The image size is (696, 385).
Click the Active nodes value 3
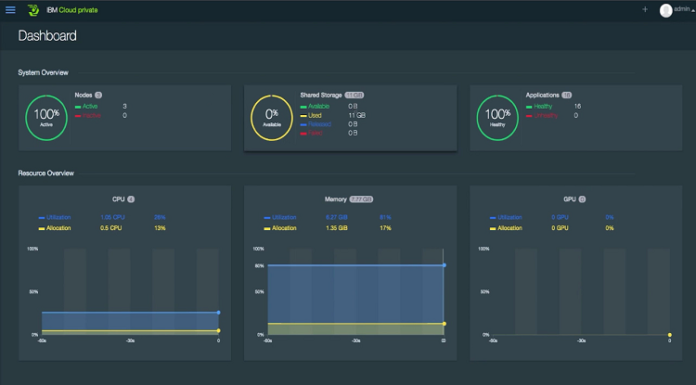pos(125,107)
